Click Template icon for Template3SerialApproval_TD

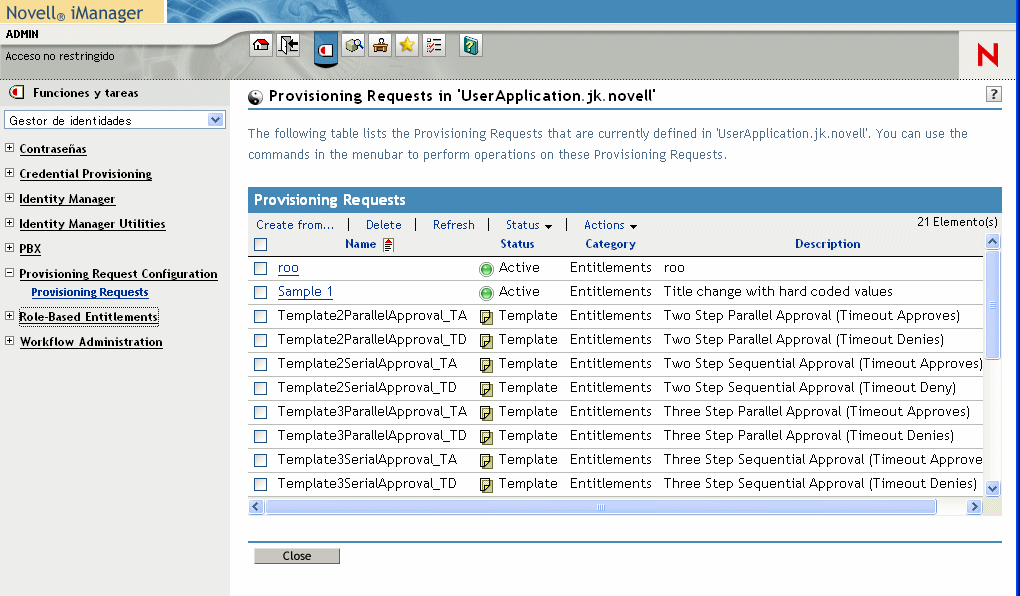point(486,485)
